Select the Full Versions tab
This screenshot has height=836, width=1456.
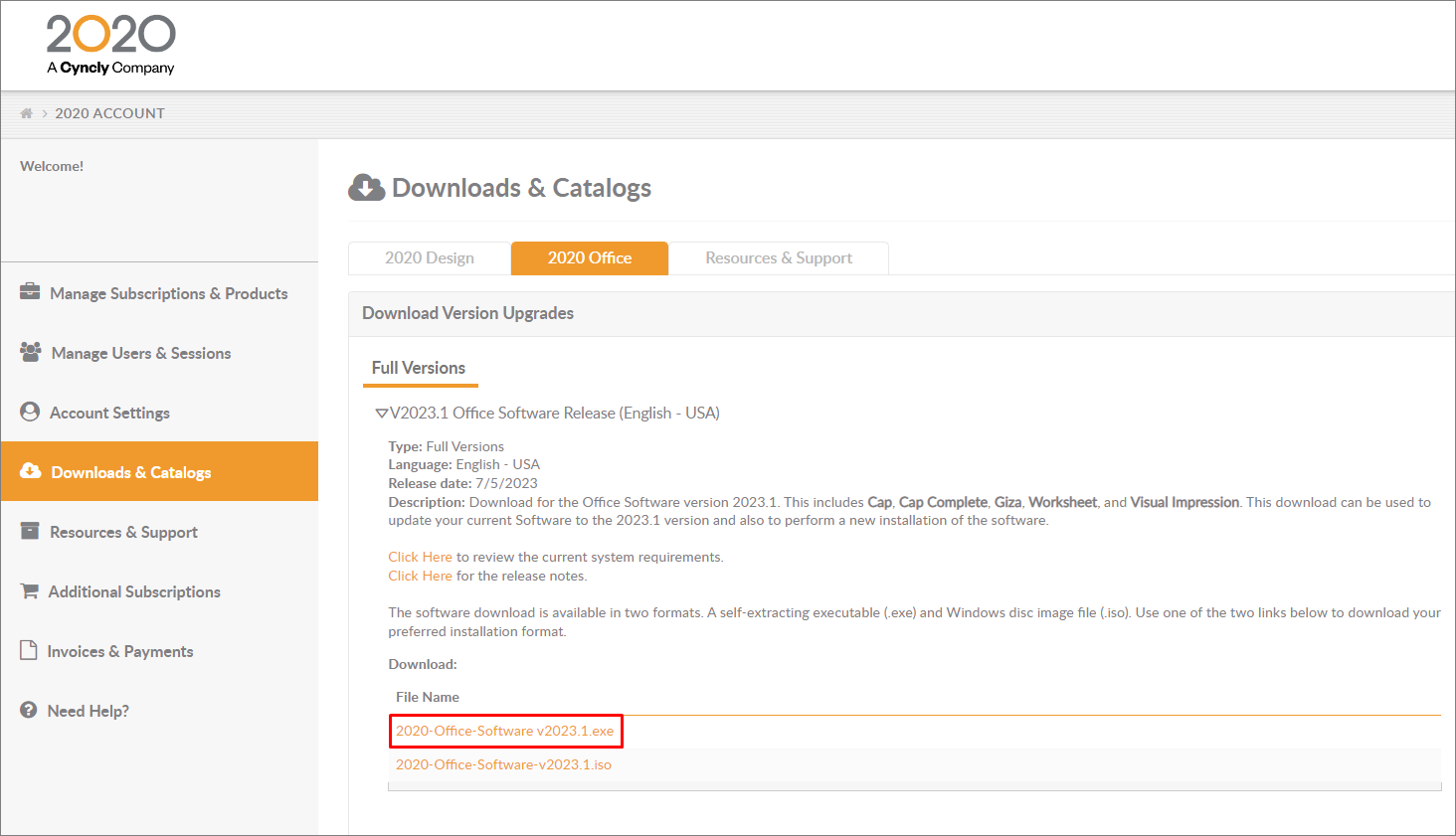419,368
